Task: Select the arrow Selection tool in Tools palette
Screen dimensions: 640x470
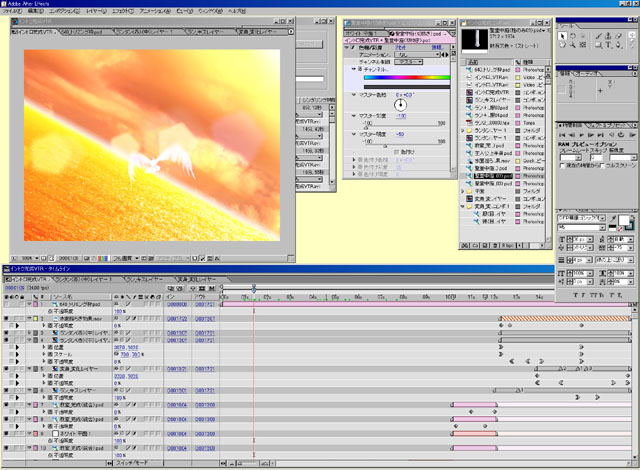Action: point(562,36)
